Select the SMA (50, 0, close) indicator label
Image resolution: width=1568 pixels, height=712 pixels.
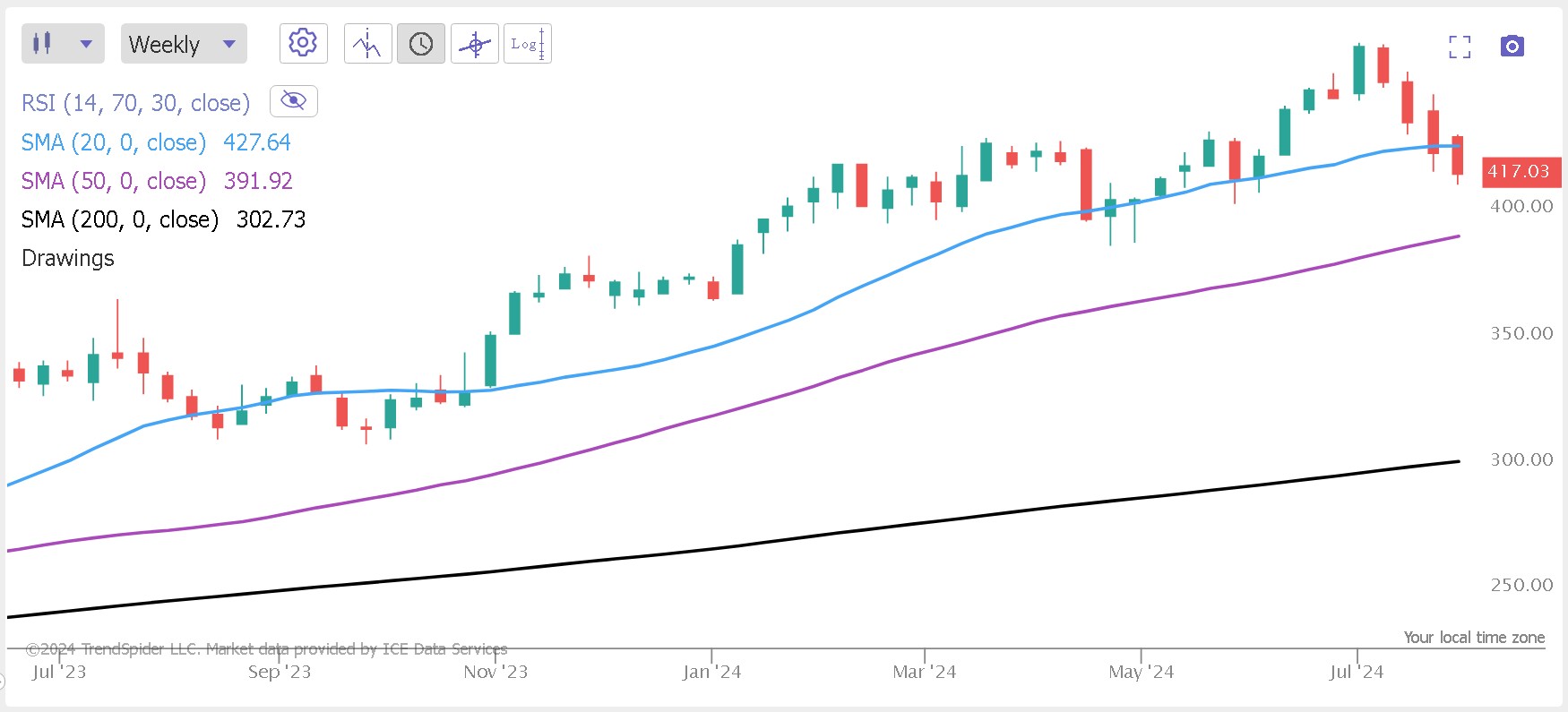113,181
